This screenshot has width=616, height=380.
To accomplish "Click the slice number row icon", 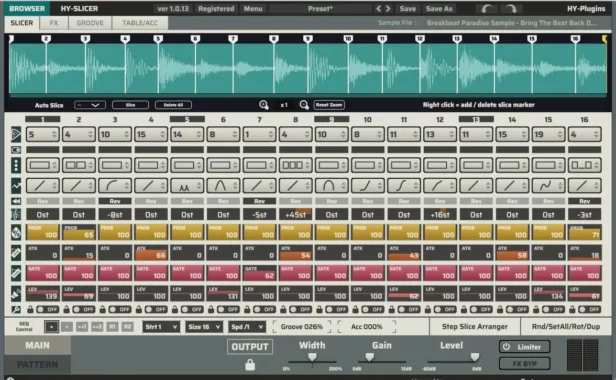I will click(x=16, y=134).
